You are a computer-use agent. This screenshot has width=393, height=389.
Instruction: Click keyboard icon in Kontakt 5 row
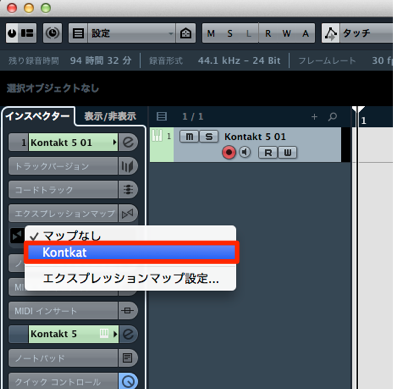[x=104, y=333]
